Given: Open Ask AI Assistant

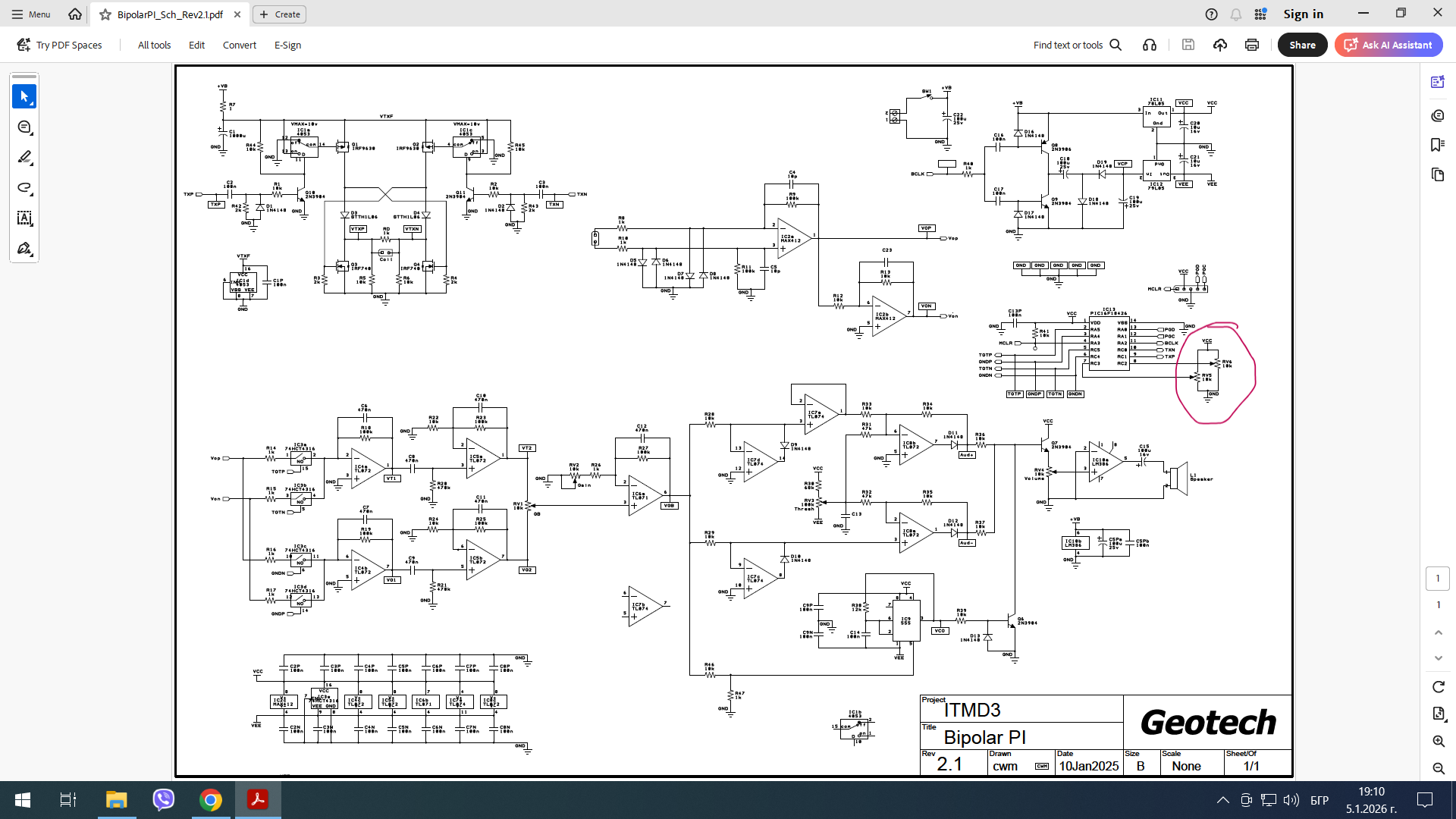Looking at the screenshot, I should coord(1389,45).
